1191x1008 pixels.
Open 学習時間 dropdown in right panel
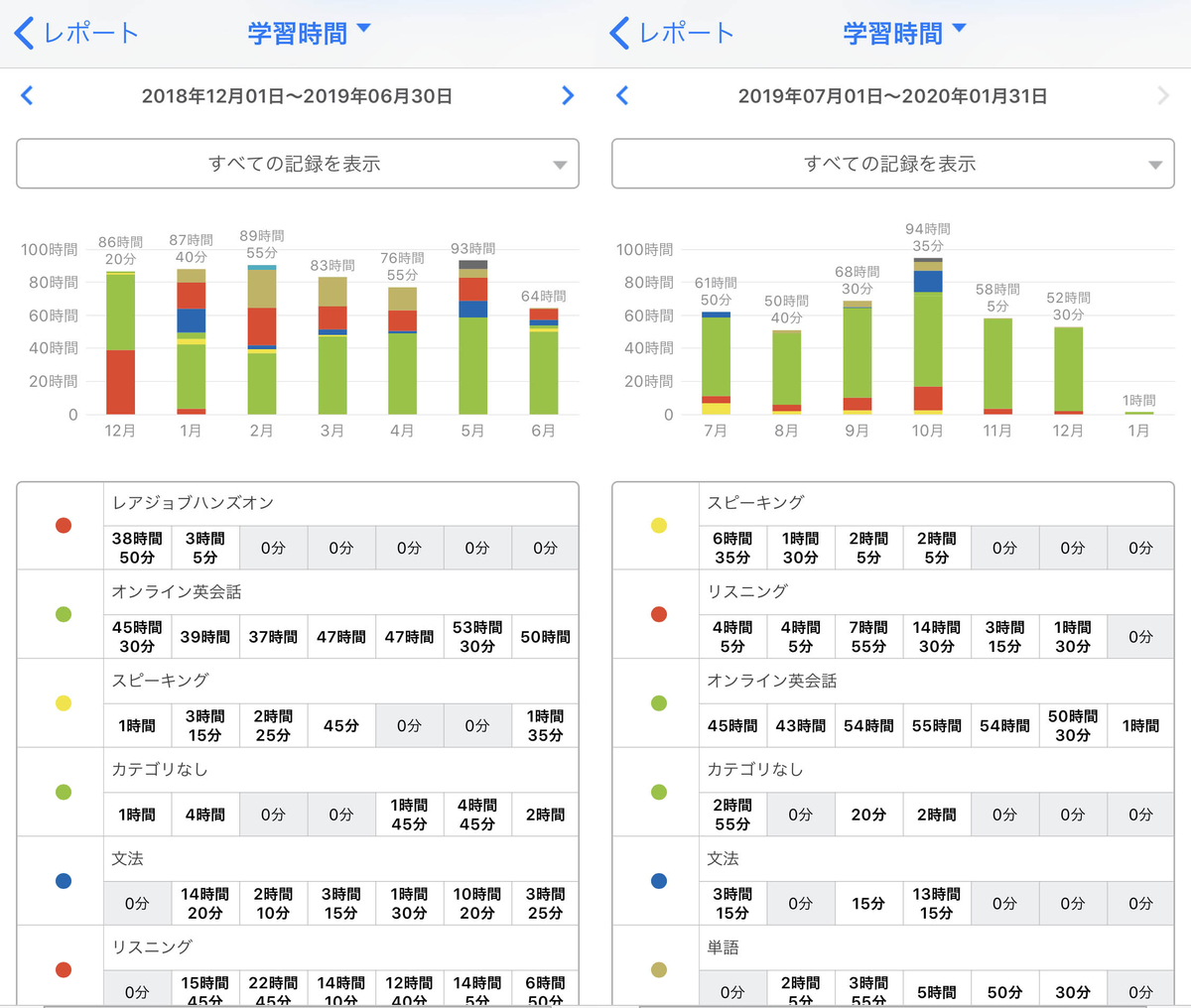[904, 33]
